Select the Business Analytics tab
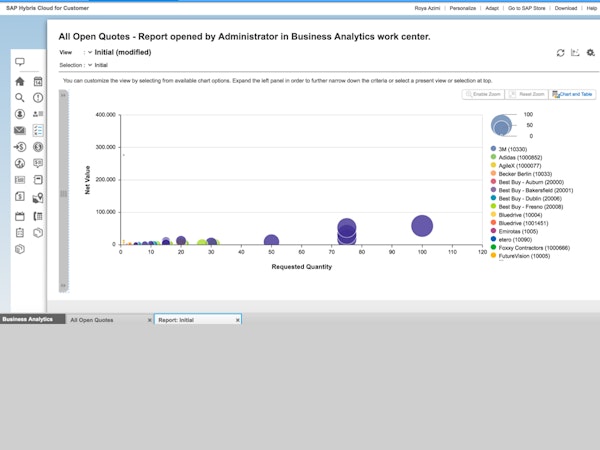 pos(27,320)
